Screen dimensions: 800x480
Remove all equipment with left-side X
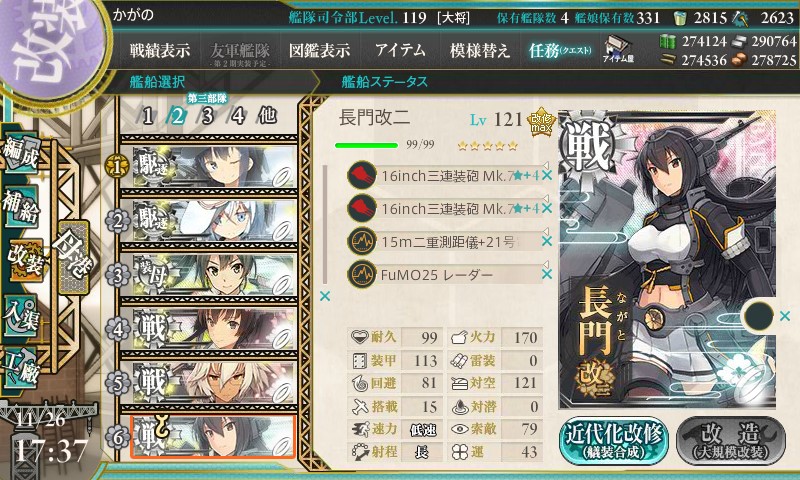click(x=325, y=296)
